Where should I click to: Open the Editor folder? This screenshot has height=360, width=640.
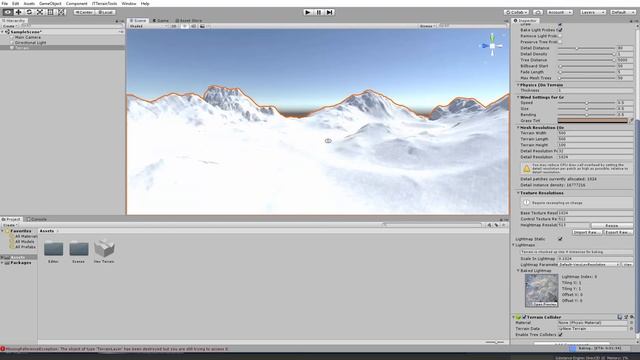(x=53, y=249)
